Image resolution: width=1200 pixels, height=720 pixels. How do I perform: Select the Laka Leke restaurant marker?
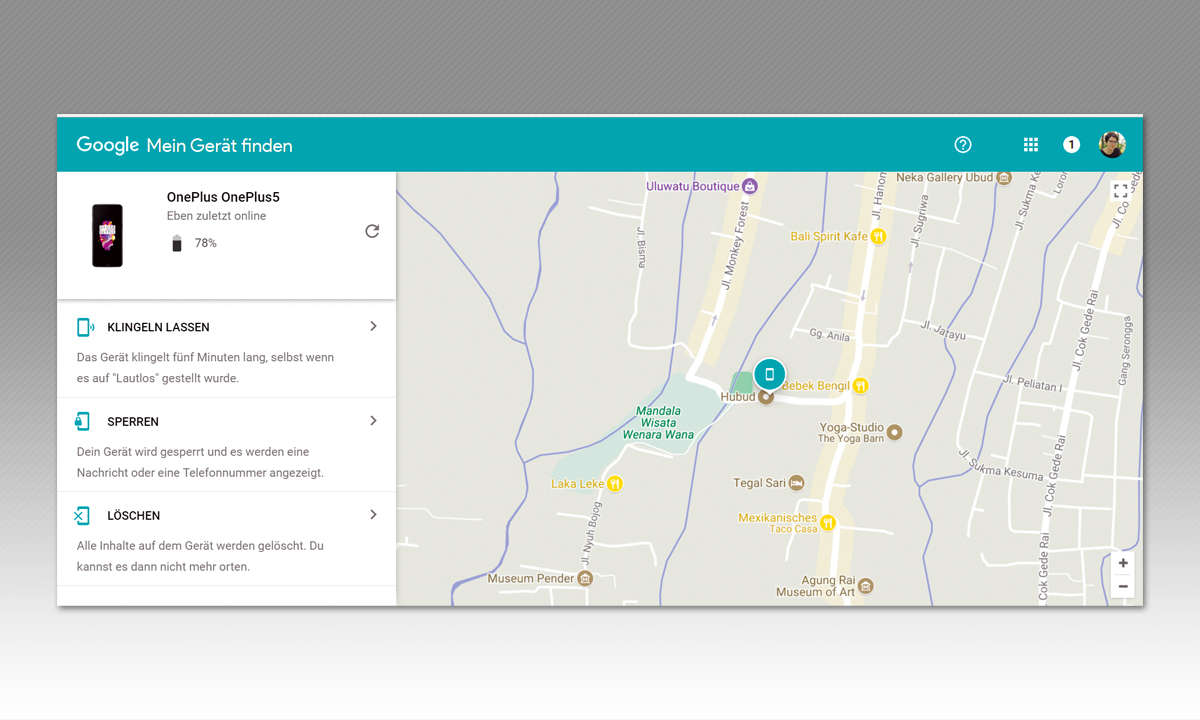(615, 484)
